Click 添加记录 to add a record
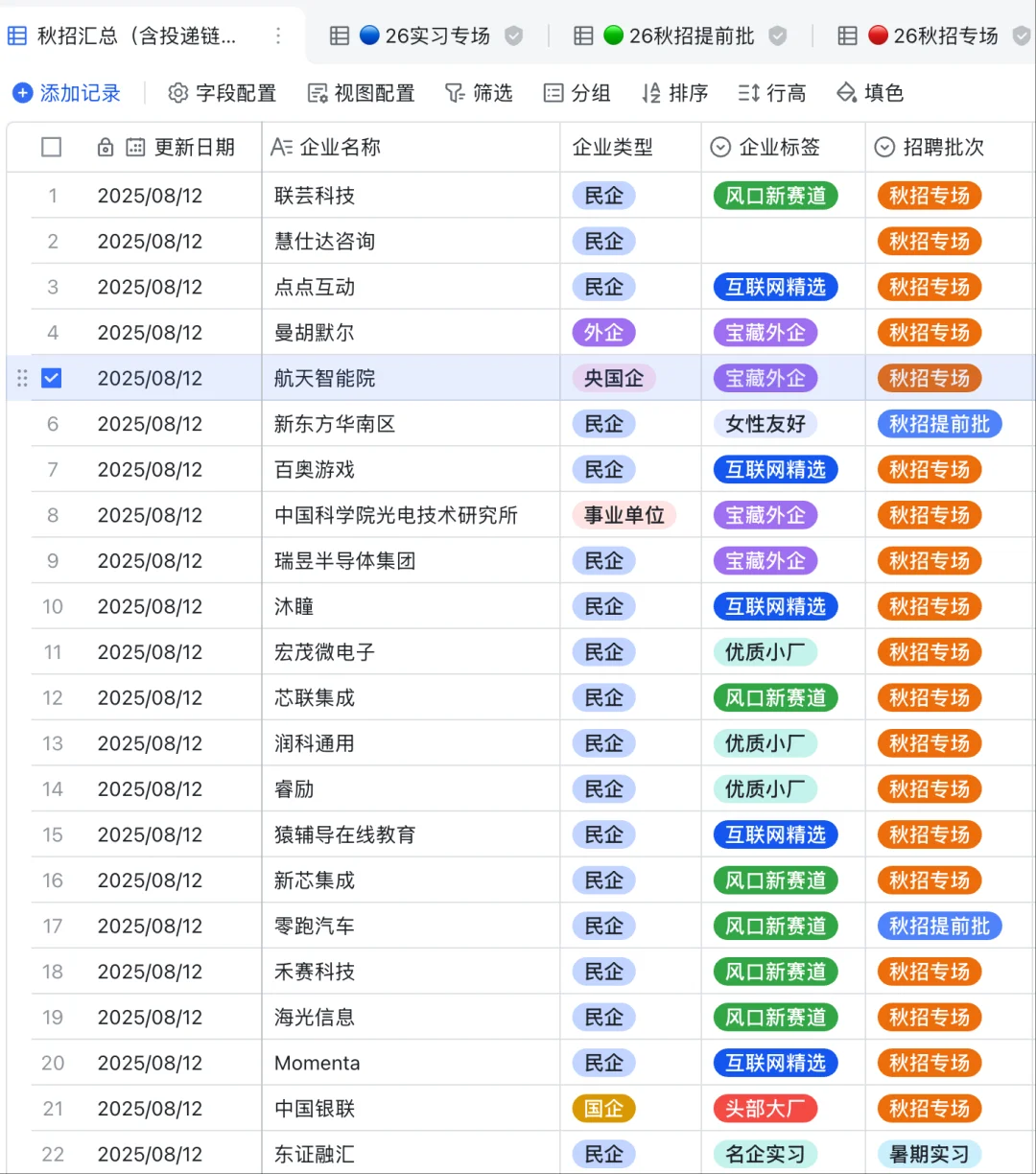The height and width of the screenshot is (1174, 1036). click(66, 93)
